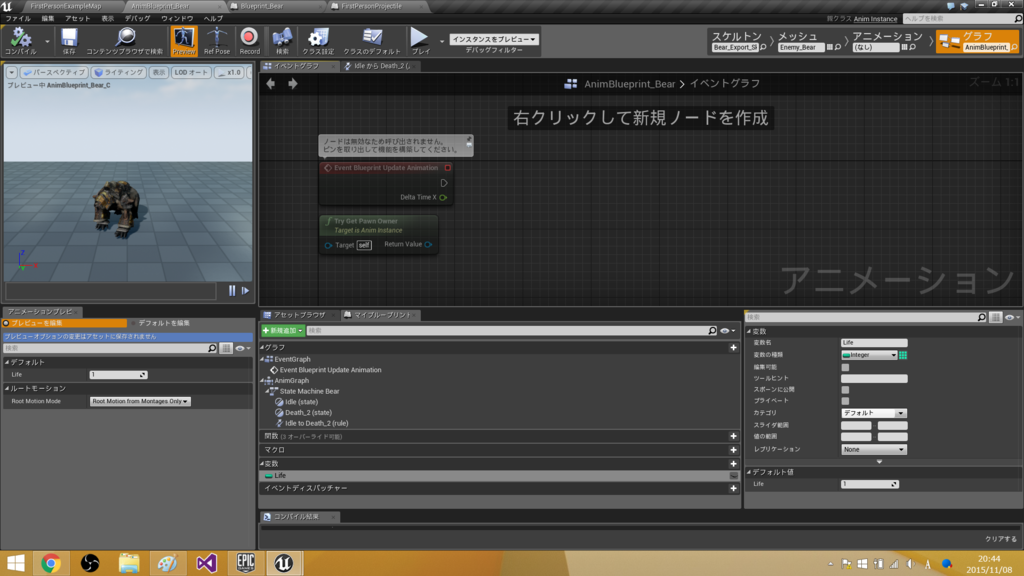Open the LOD Auto dropdown in viewport
The width and height of the screenshot is (1024, 576).
pyautogui.click(x=191, y=72)
